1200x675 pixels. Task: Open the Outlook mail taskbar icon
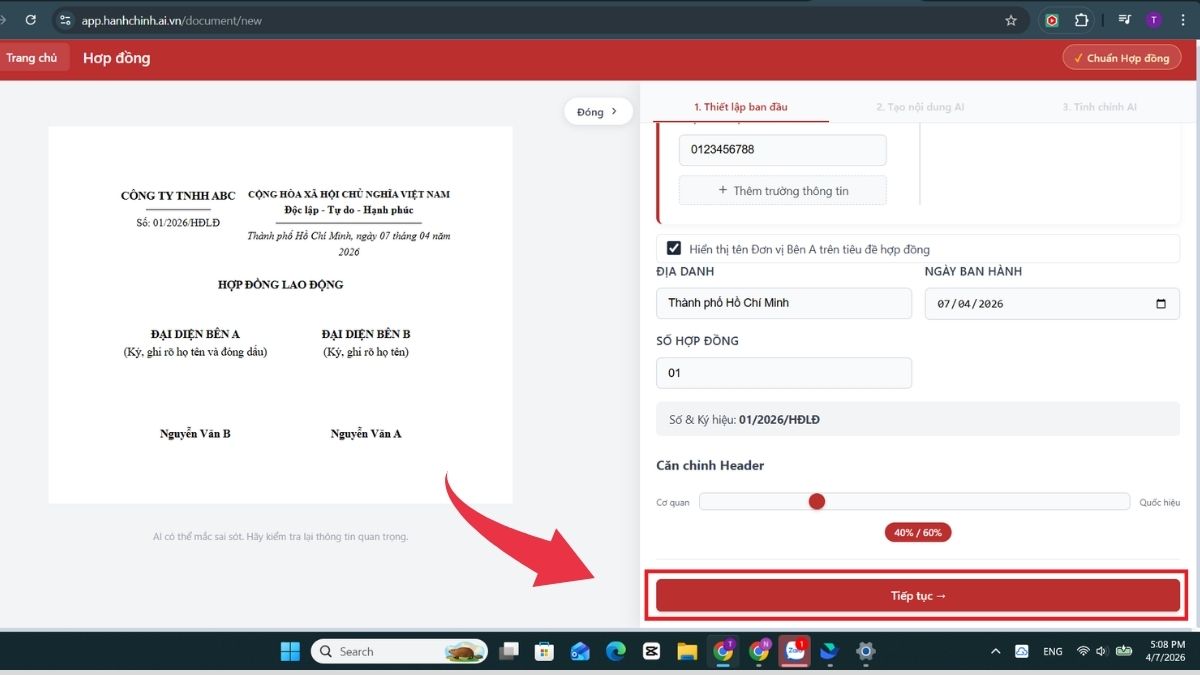(x=580, y=651)
